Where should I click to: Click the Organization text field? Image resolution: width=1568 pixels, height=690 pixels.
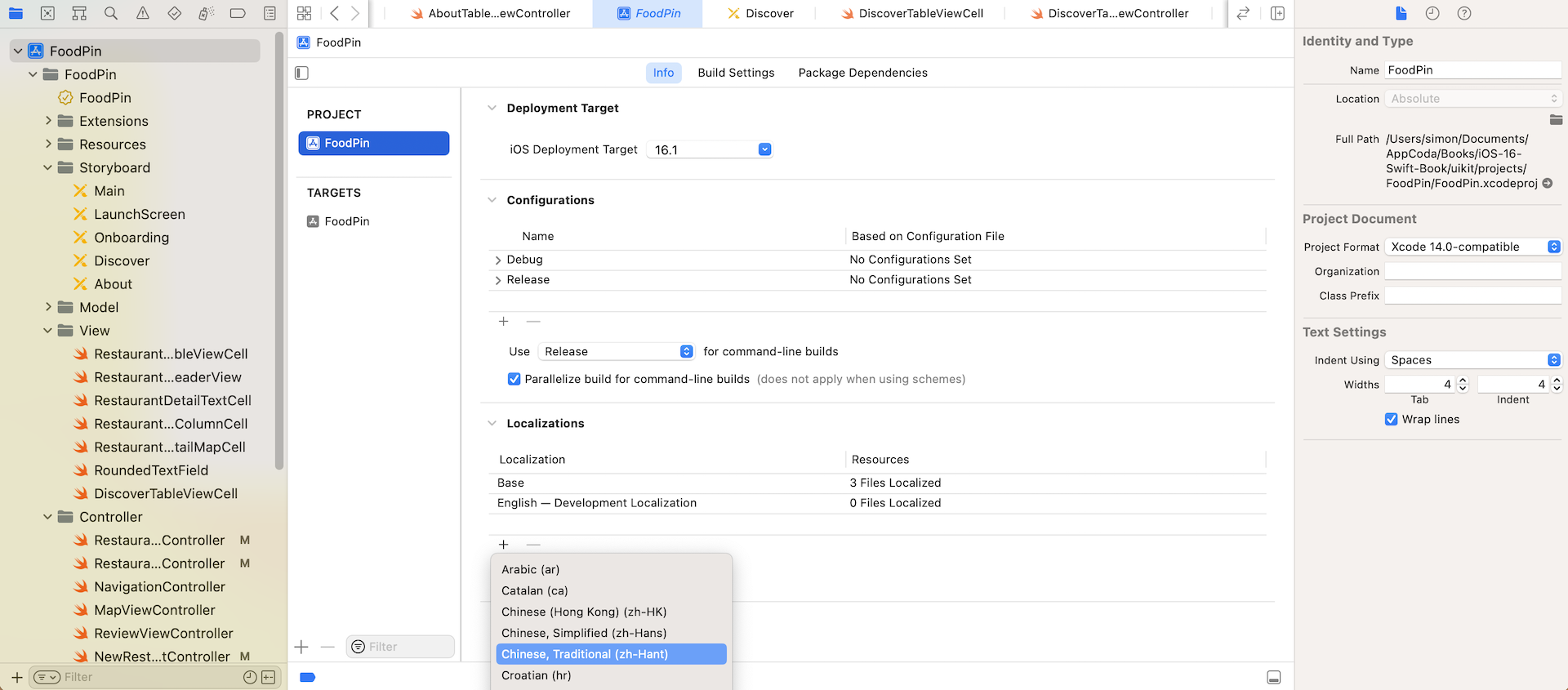(1472, 271)
